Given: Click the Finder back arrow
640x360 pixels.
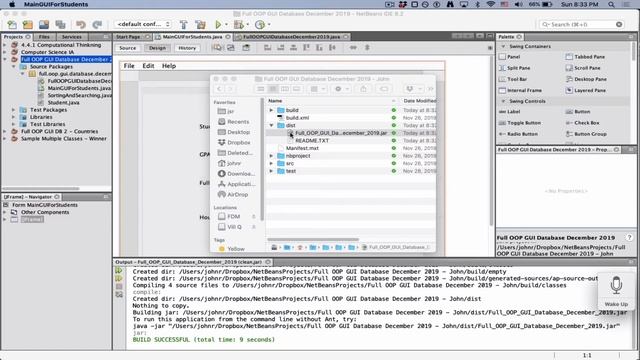Looking at the screenshot, I should [x=219, y=89].
